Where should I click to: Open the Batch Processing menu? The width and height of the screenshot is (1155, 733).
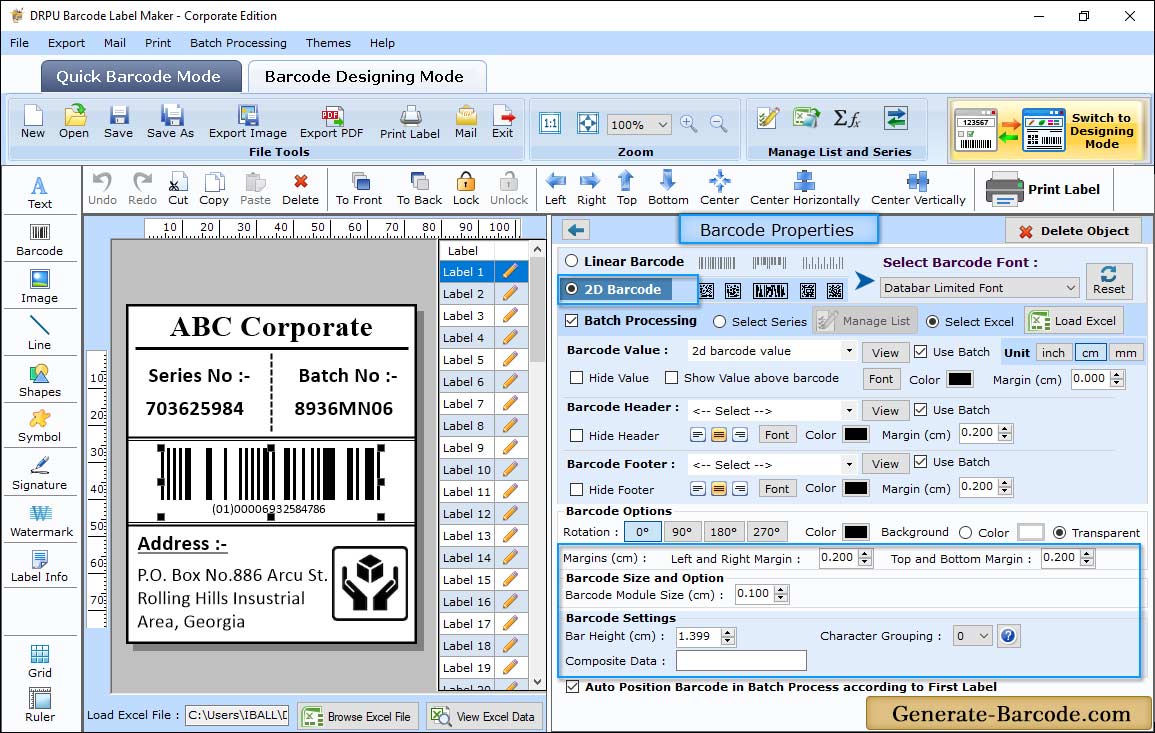tap(238, 43)
